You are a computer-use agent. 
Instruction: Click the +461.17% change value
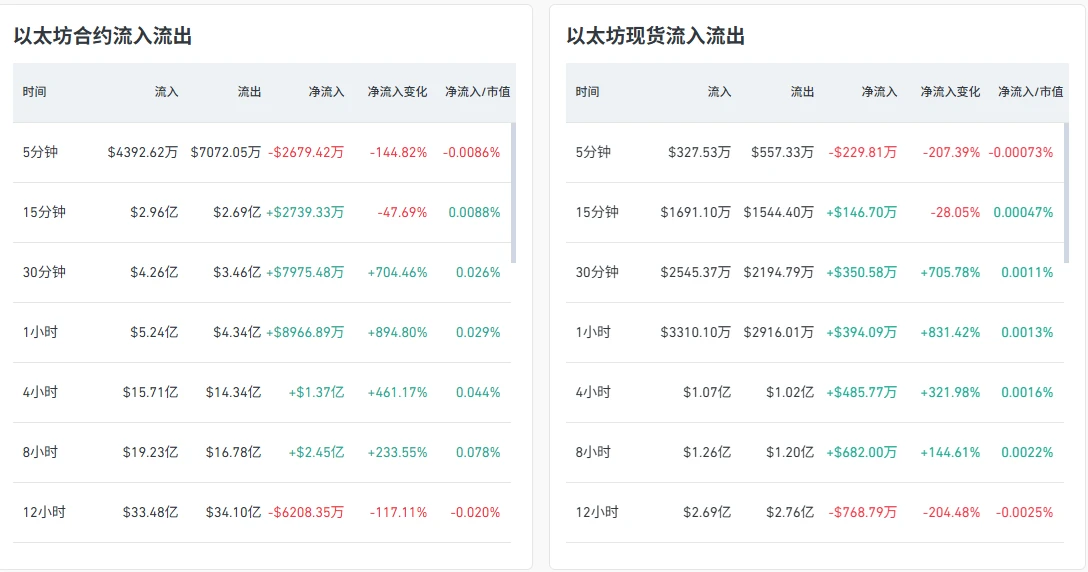coord(398,392)
